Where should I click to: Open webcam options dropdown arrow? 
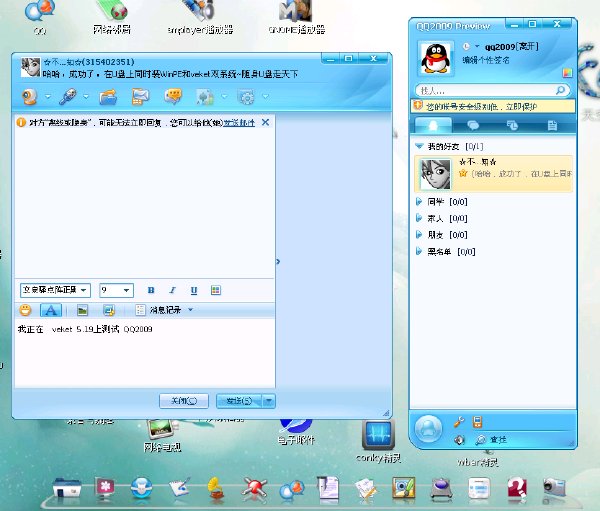pos(48,96)
